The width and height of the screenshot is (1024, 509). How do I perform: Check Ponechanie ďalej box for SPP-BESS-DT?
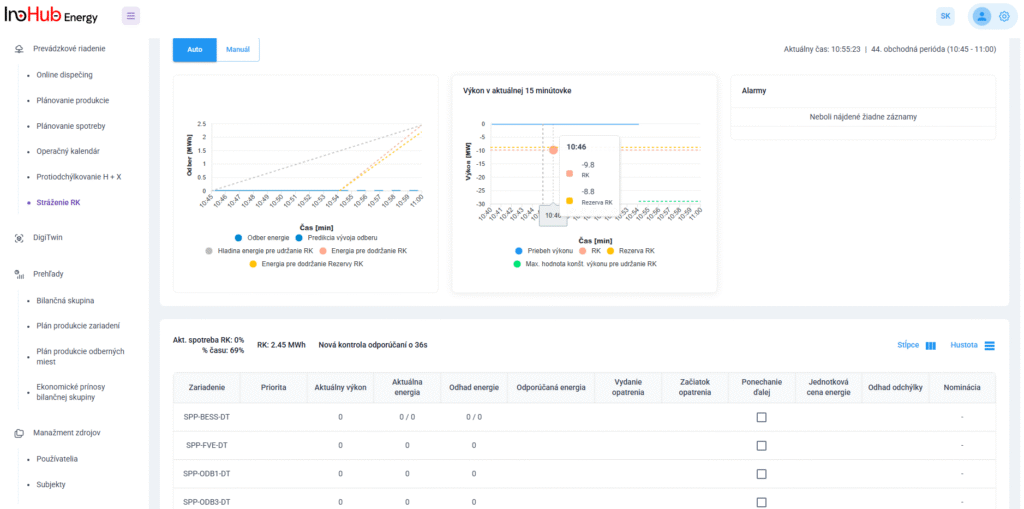761,417
